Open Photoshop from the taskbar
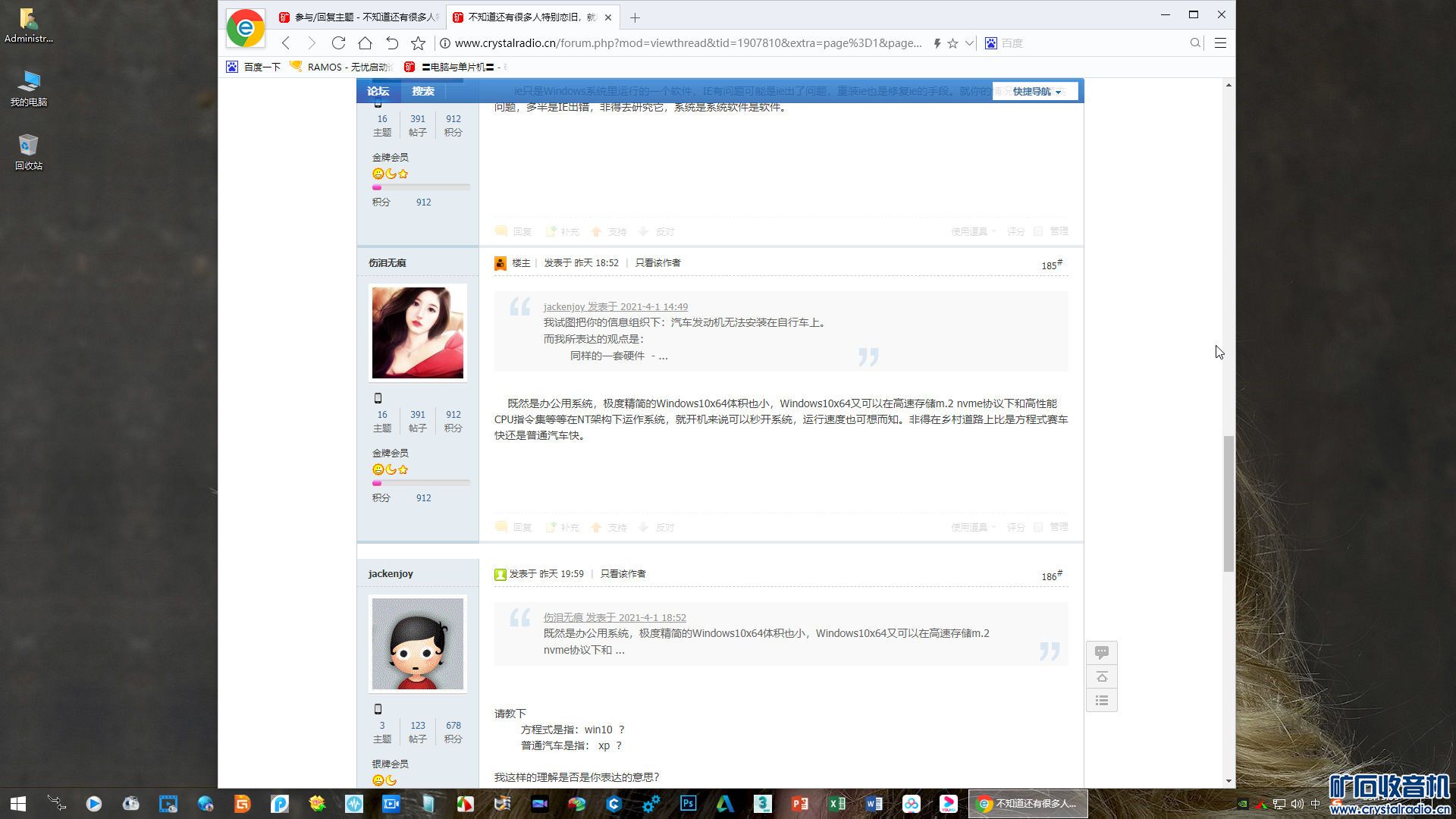 (x=688, y=804)
